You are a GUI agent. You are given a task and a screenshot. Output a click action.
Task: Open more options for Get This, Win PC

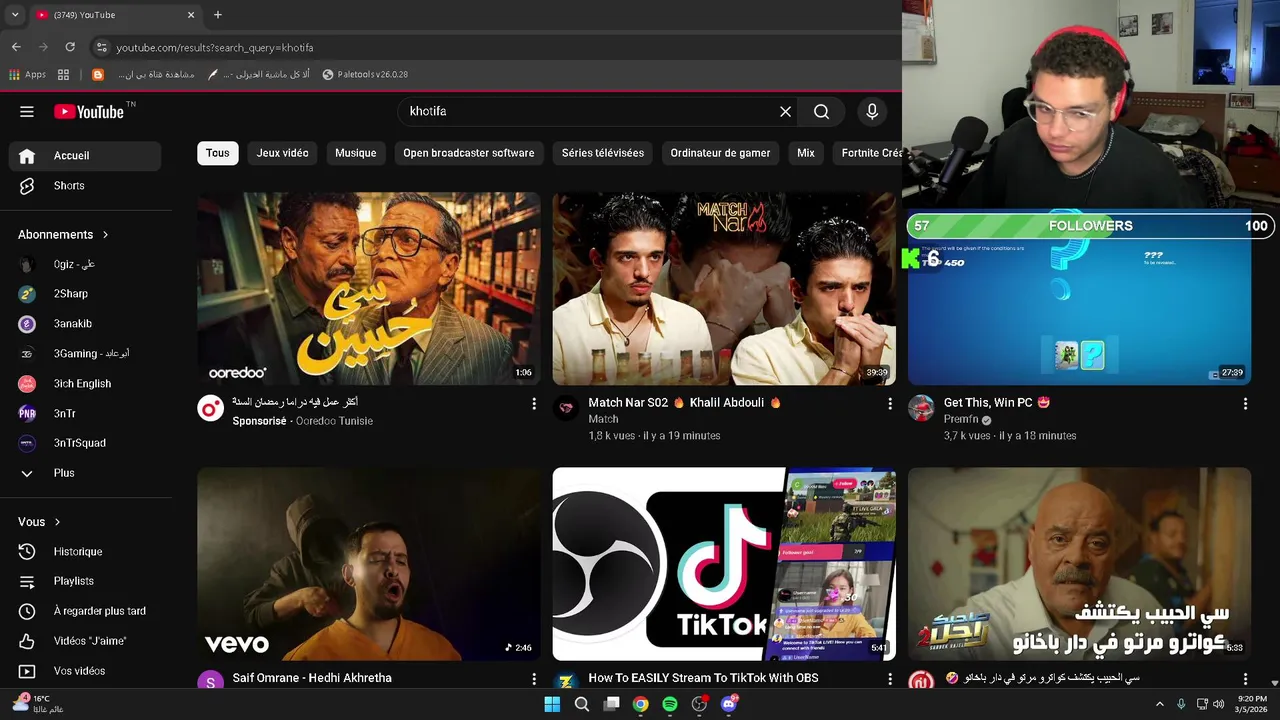(1245, 404)
